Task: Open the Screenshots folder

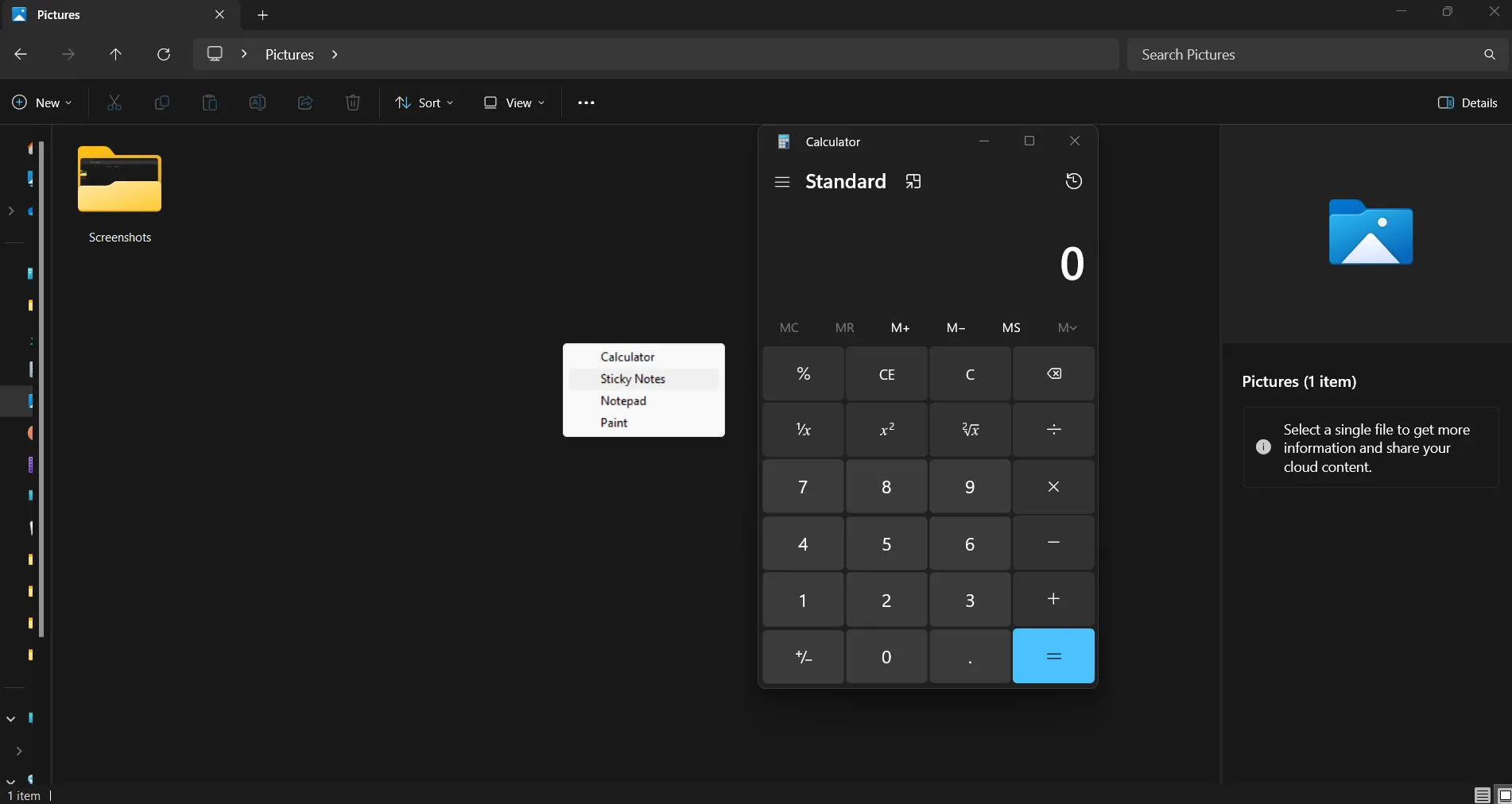Action: point(120,191)
